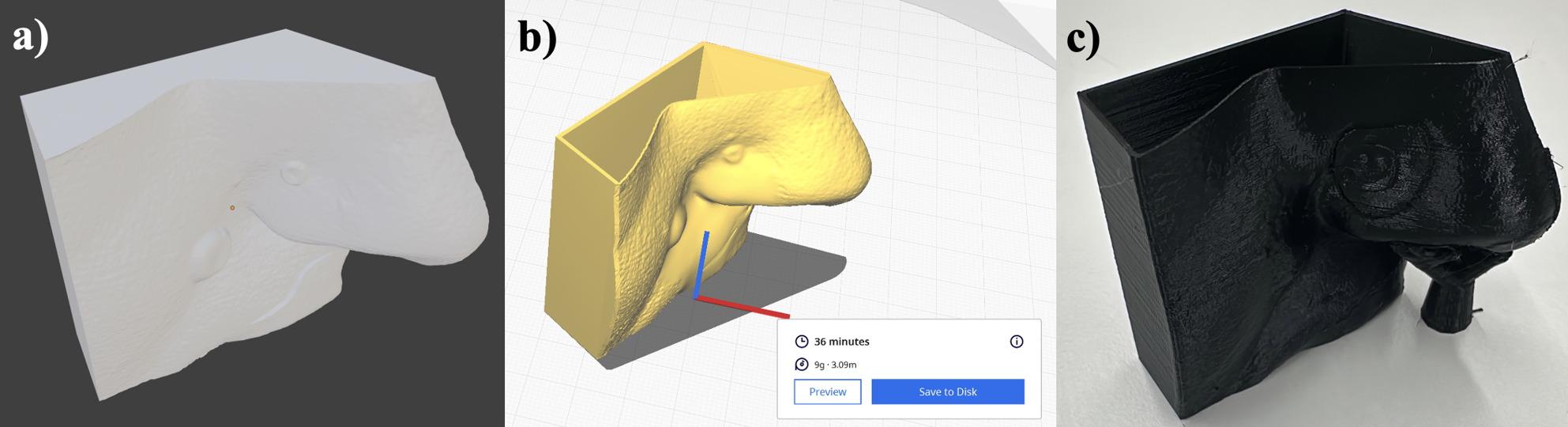Click the blue Z axis line

click(x=701, y=265)
